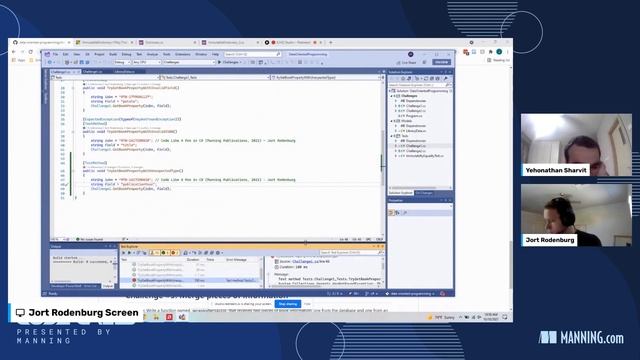Open notifications bell in Visual Studio status bar

point(442,293)
